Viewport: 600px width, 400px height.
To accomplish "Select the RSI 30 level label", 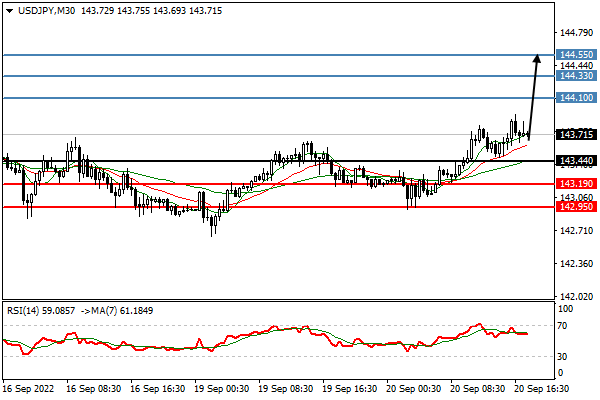I will pyautogui.click(x=565, y=356).
